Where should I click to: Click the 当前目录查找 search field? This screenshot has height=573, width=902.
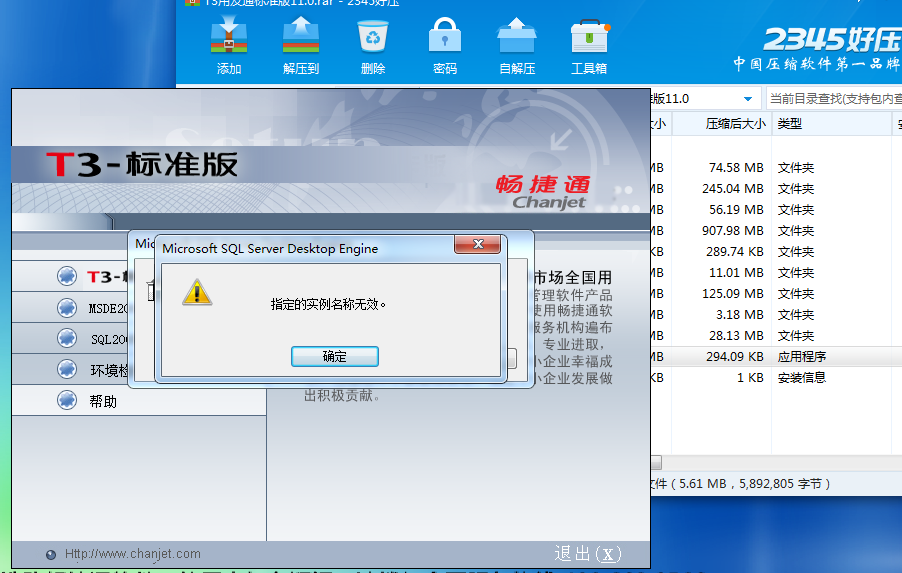click(834, 99)
